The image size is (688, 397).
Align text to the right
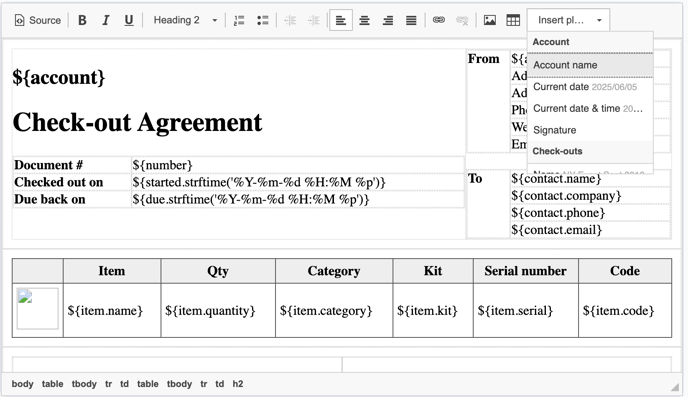point(387,20)
